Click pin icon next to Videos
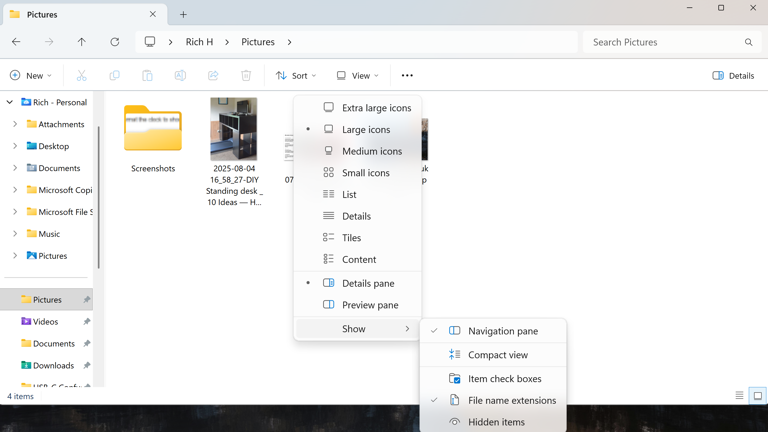Screen dimensions: 768x432 87,321
